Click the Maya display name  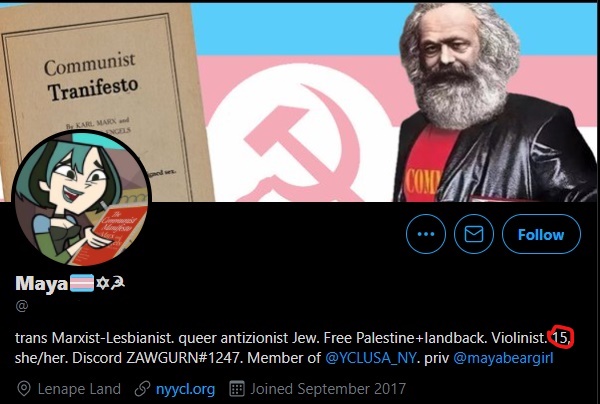(41, 283)
